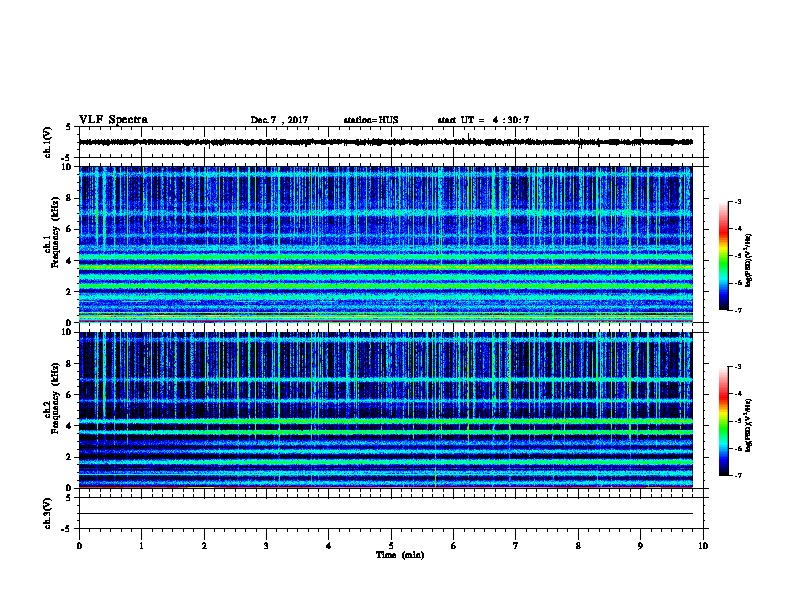Click the date label "Dec. 7, 2017"
The image size is (792, 612).
pyautogui.click(x=279, y=120)
